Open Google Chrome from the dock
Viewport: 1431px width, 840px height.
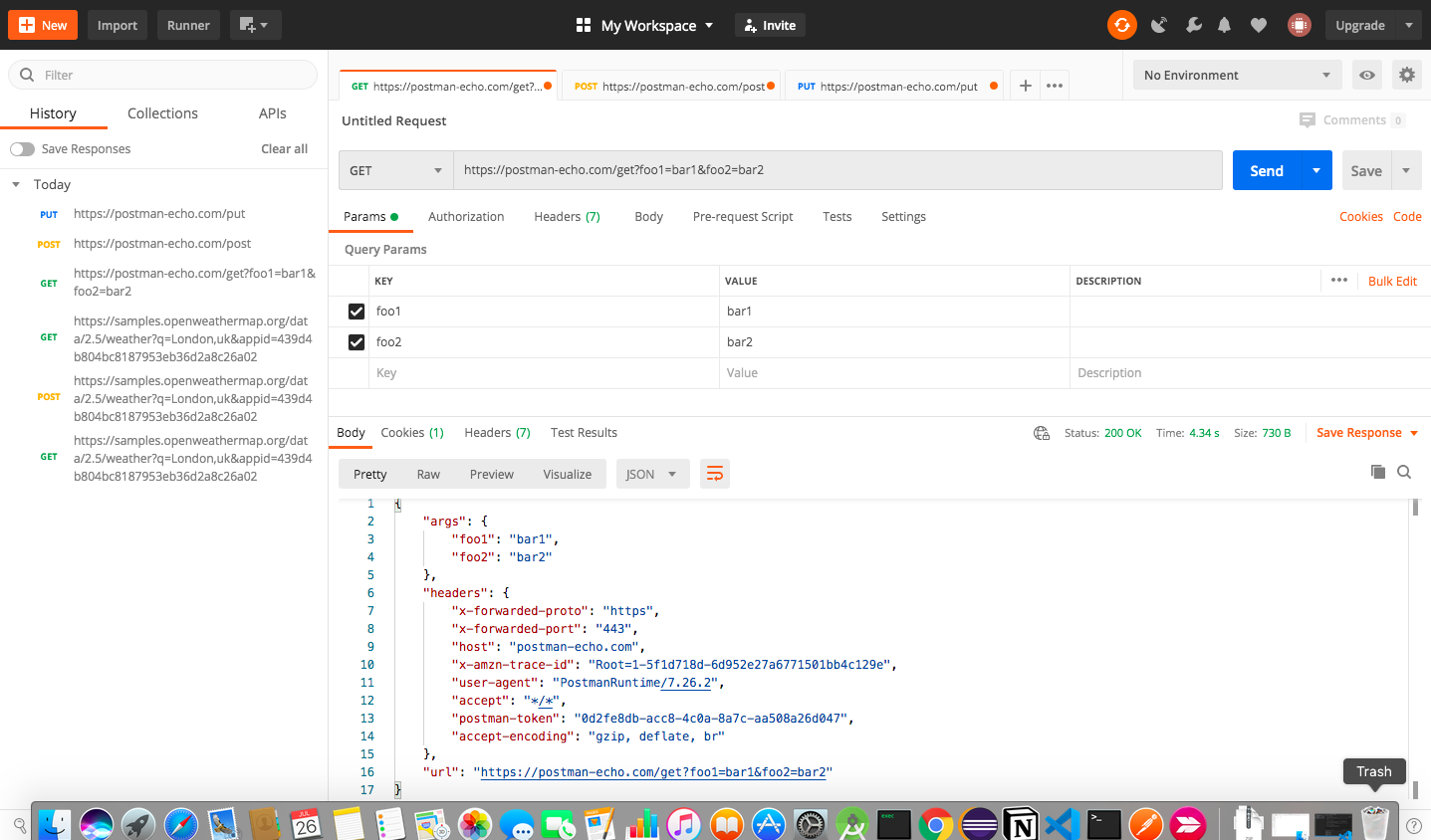tap(936, 824)
